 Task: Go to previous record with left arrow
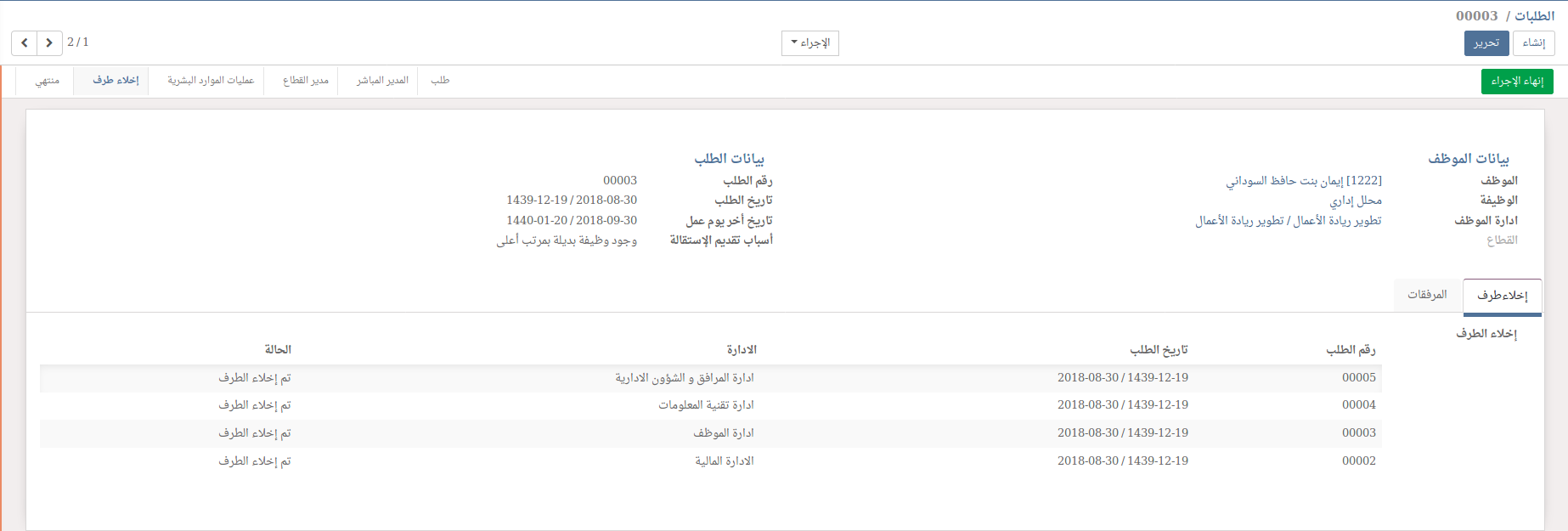24,42
